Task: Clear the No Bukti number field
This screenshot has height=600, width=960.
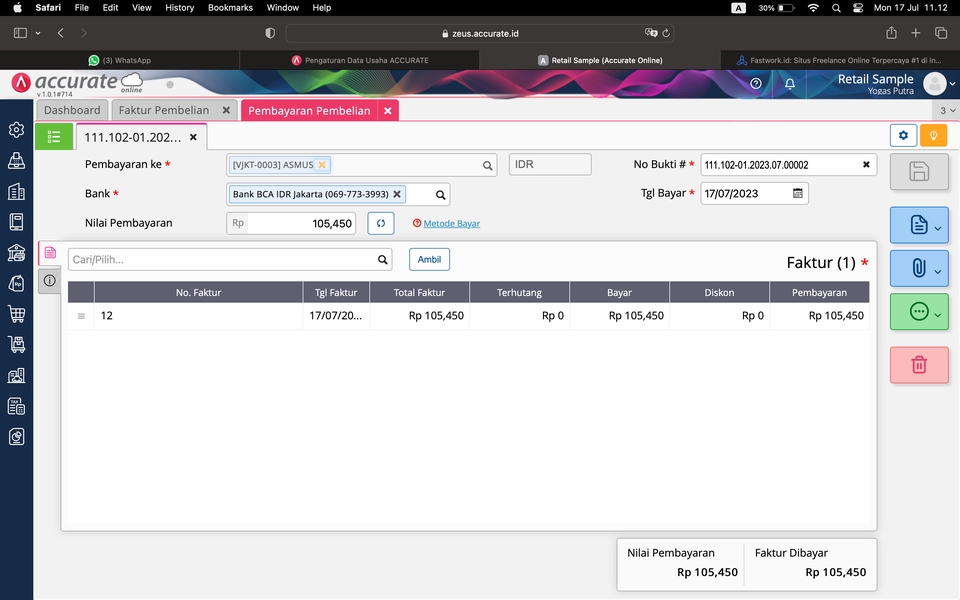Action: (866, 165)
